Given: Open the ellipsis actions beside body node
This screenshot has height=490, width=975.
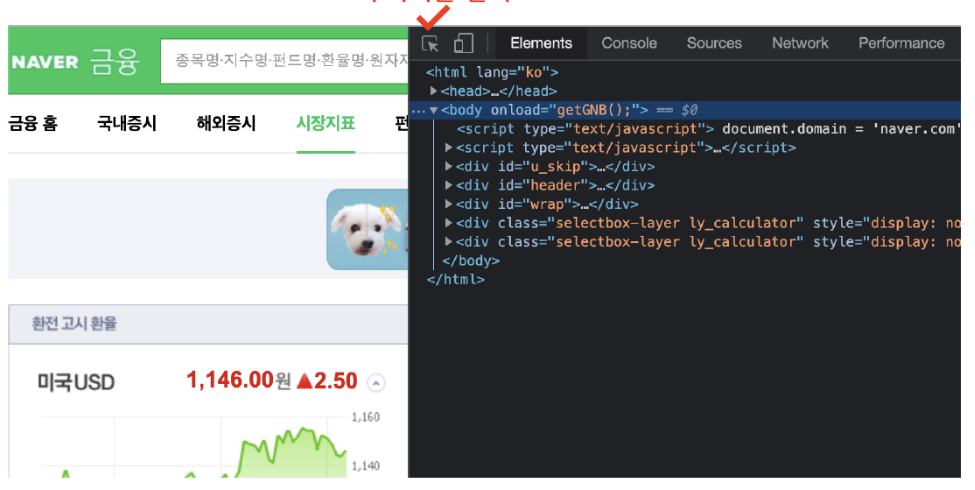Looking at the screenshot, I should coord(418,111).
